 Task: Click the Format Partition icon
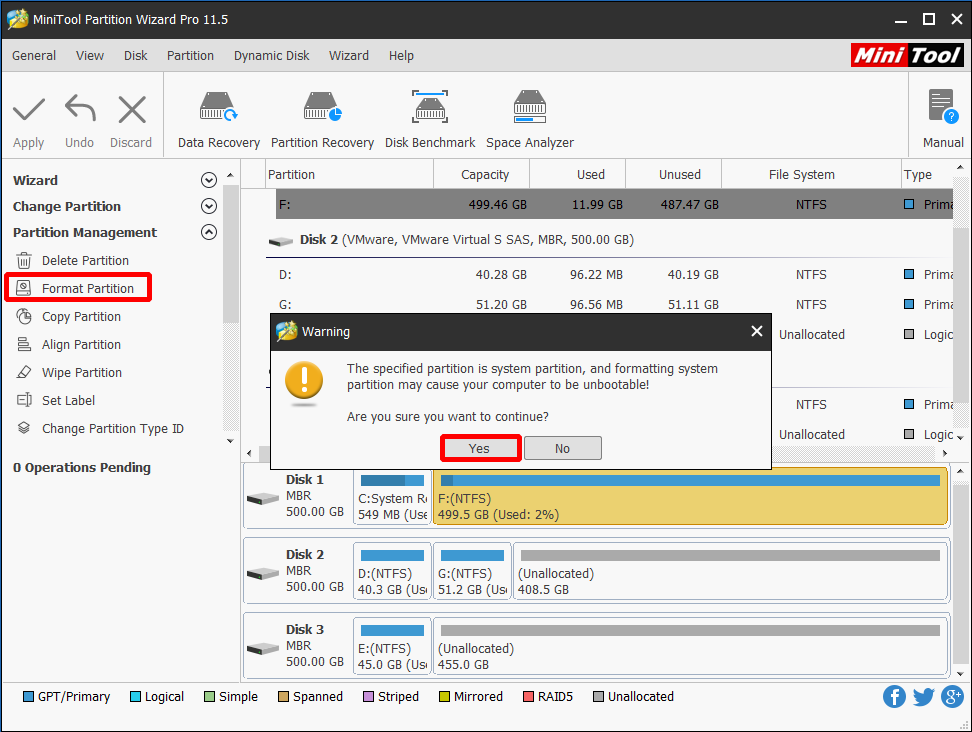tap(24, 288)
